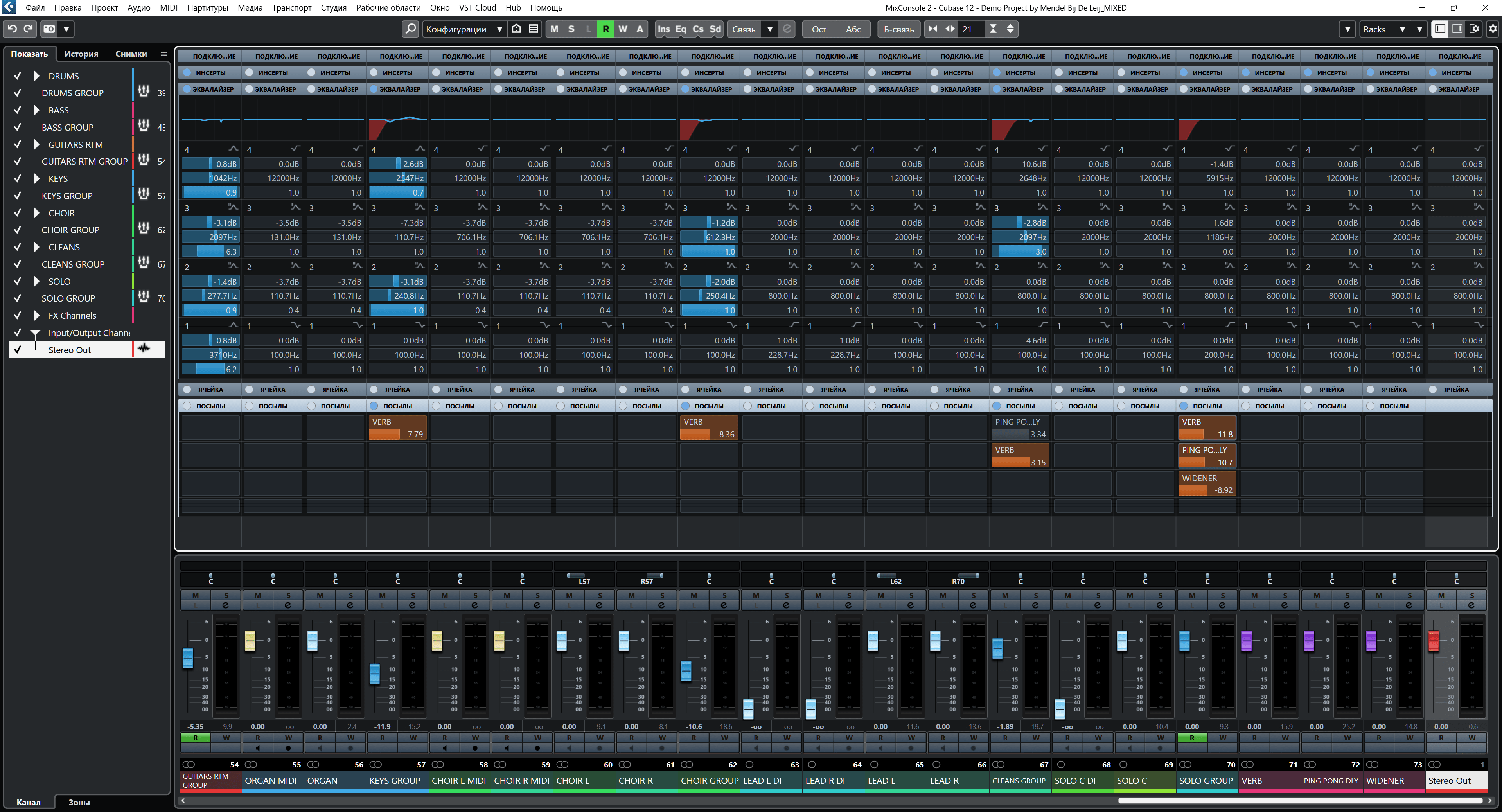Screen dimensions: 1502x812
Task: Click the reduce channel width arrows icon
Action: (933, 29)
